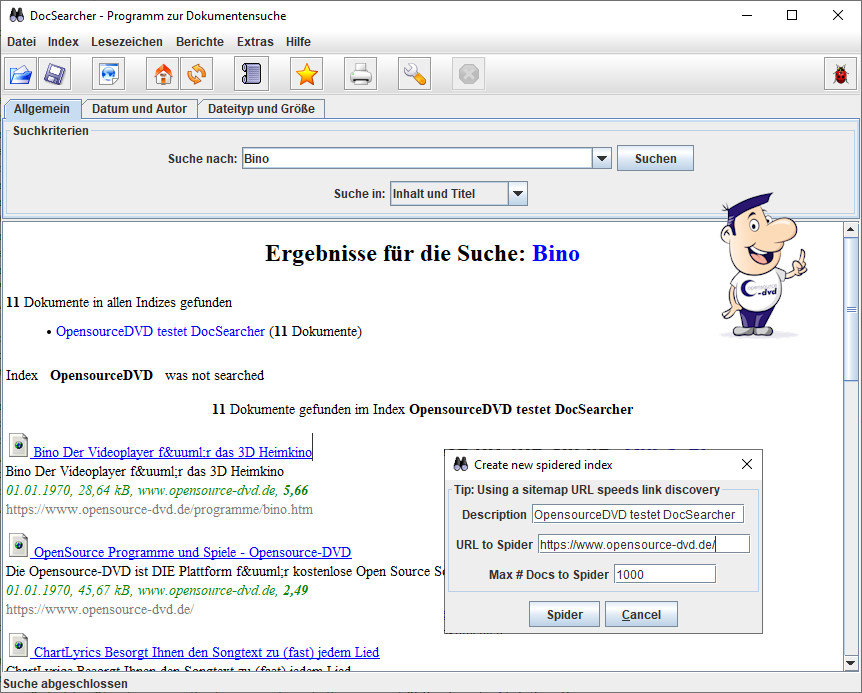Click the 'Max # Docs to Spider' field
This screenshot has height=693, width=862.
point(664,574)
